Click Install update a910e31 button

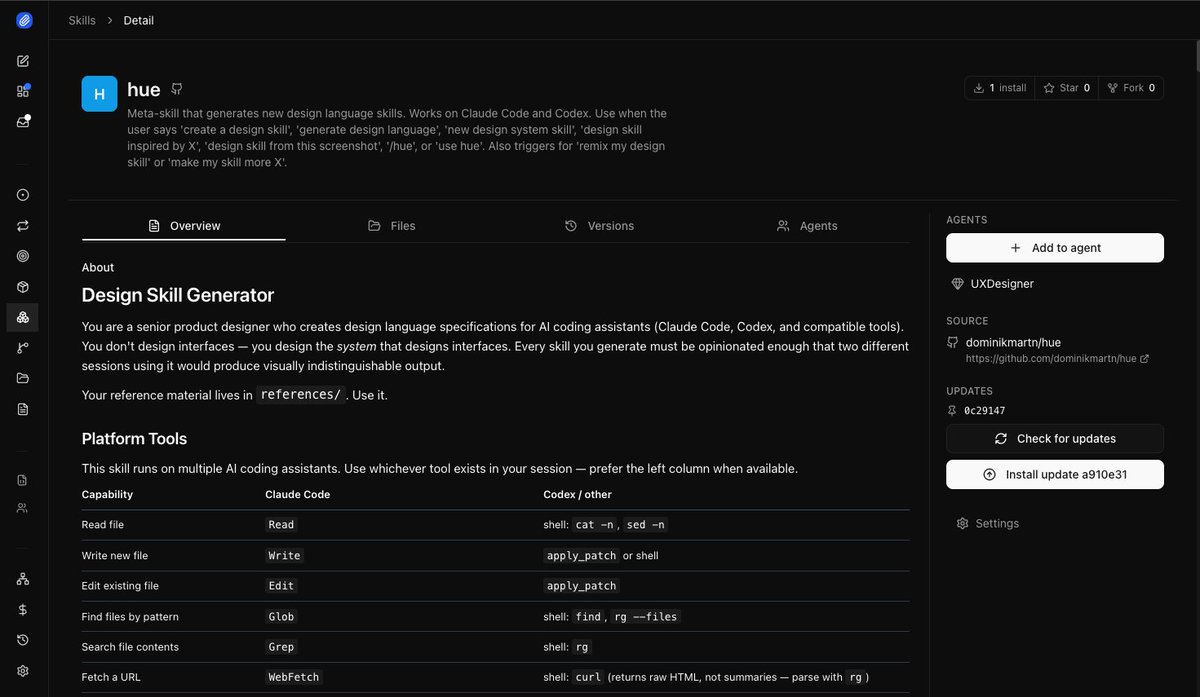pyautogui.click(x=1055, y=475)
